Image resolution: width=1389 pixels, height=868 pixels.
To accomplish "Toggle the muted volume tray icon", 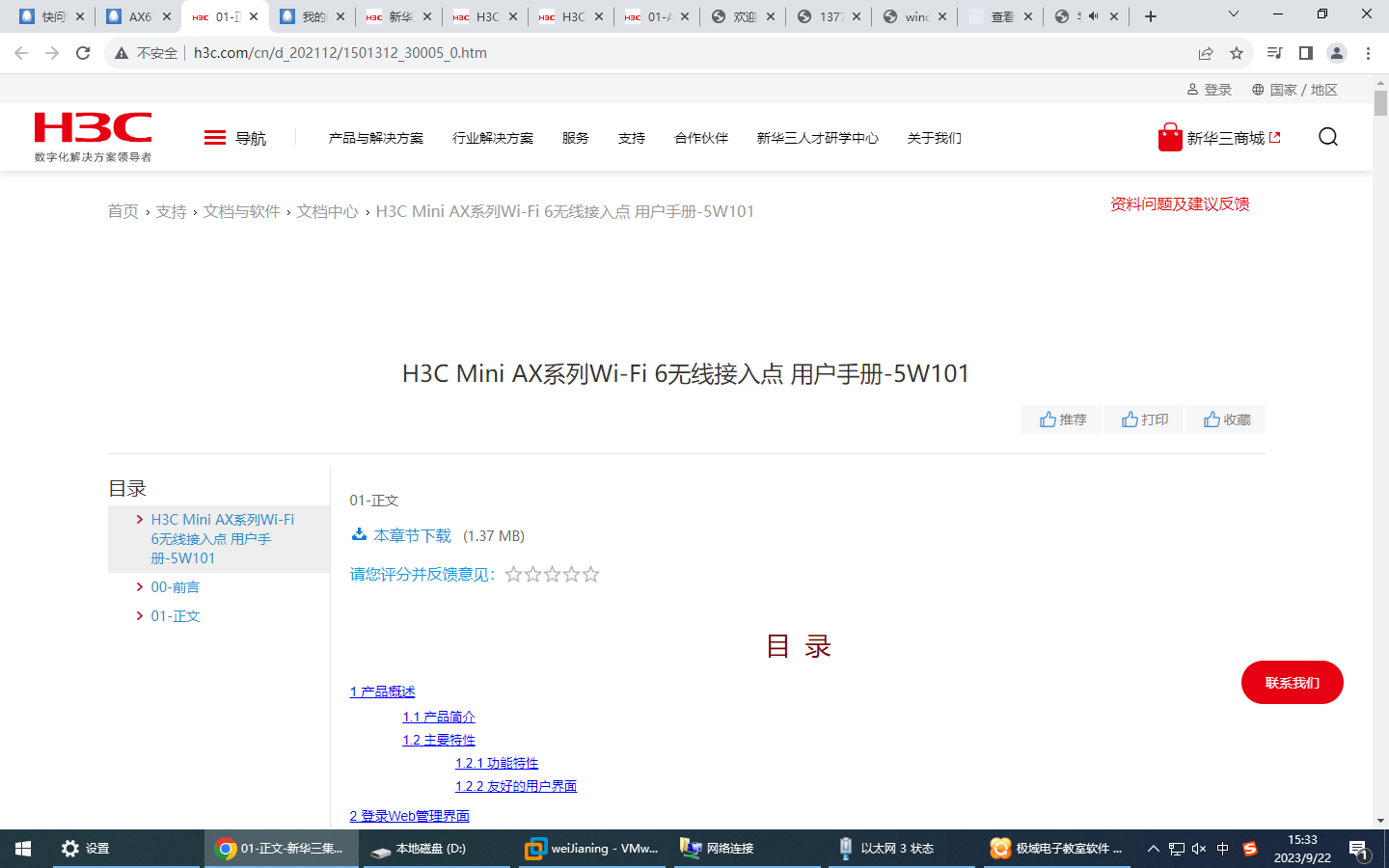I will pos(1199,849).
